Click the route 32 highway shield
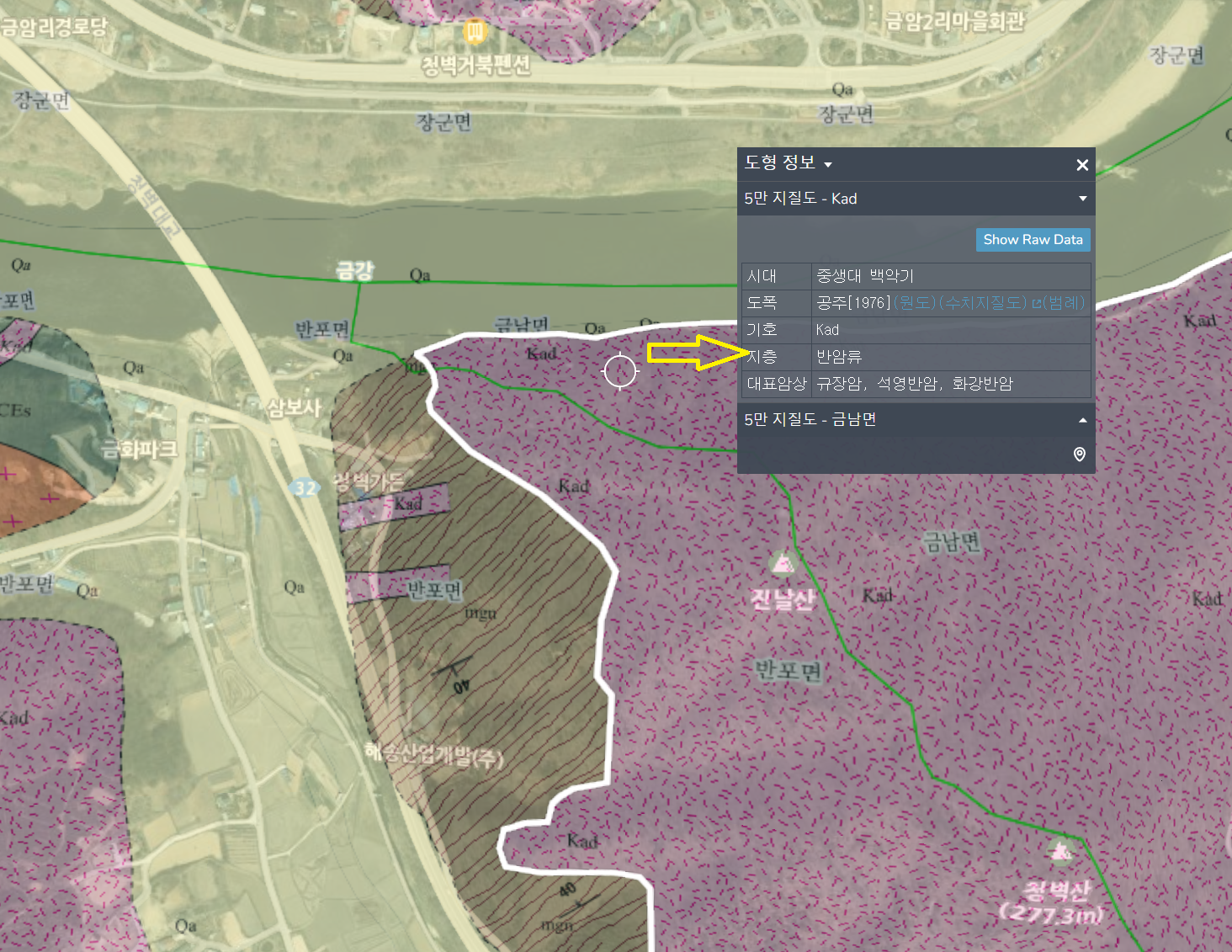 pyautogui.click(x=305, y=488)
